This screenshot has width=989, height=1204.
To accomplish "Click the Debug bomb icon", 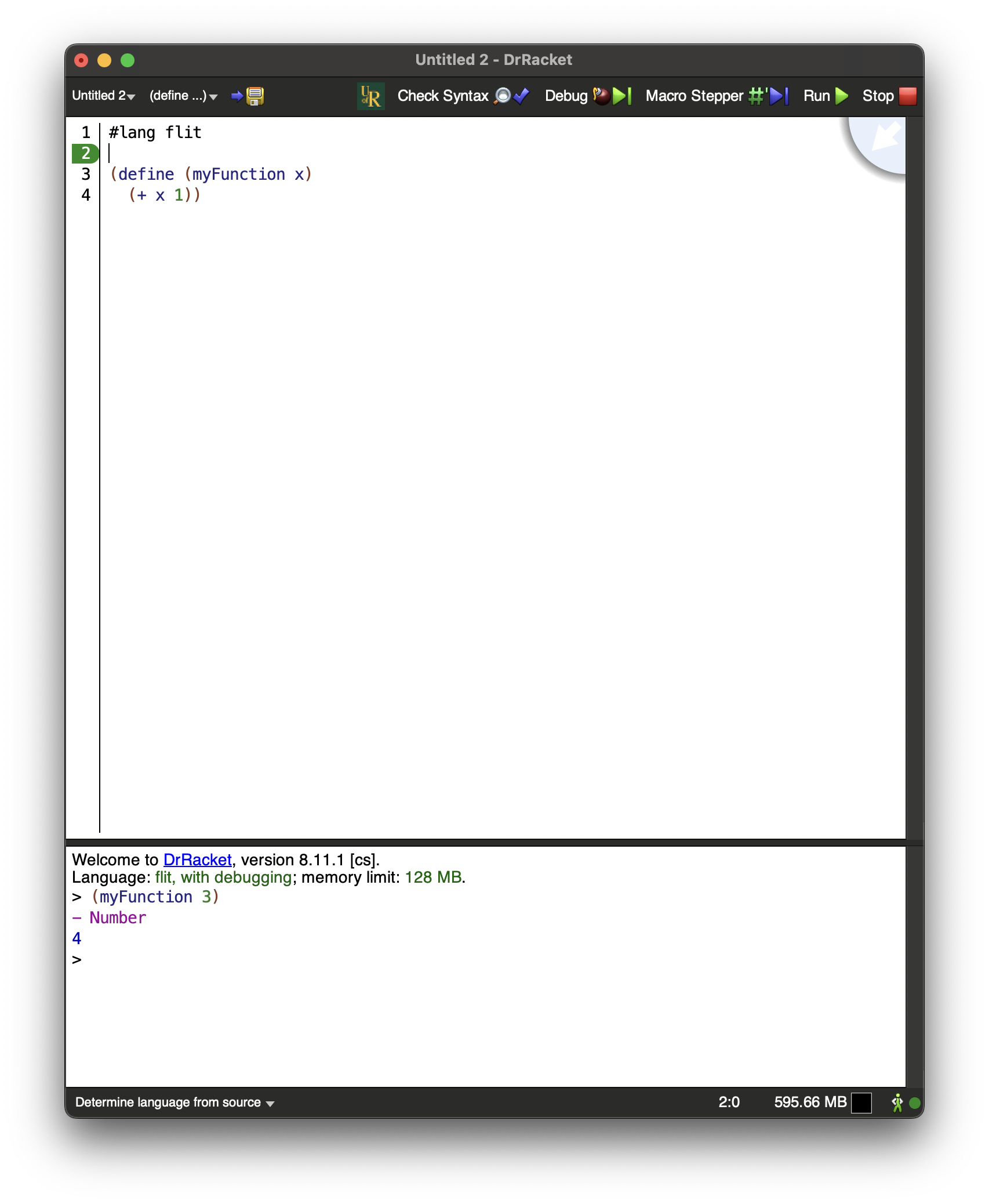I will pyautogui.click(x=601, y=96).
